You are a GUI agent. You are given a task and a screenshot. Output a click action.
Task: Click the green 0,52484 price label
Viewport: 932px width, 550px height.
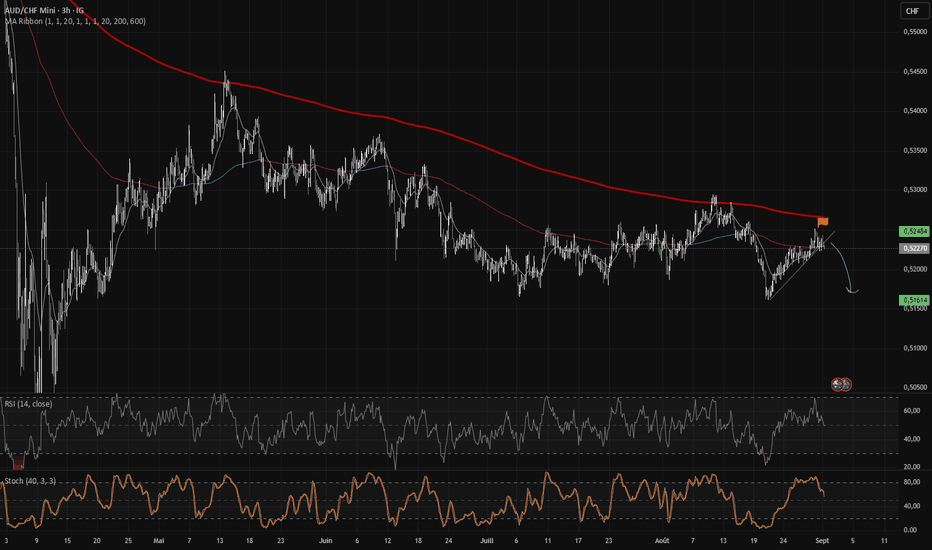click(x=914, y=231)
